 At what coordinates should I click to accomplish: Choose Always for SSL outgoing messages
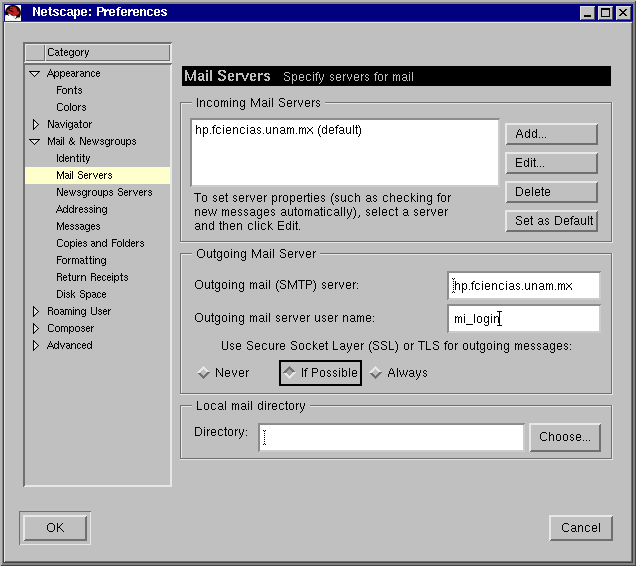376,373
